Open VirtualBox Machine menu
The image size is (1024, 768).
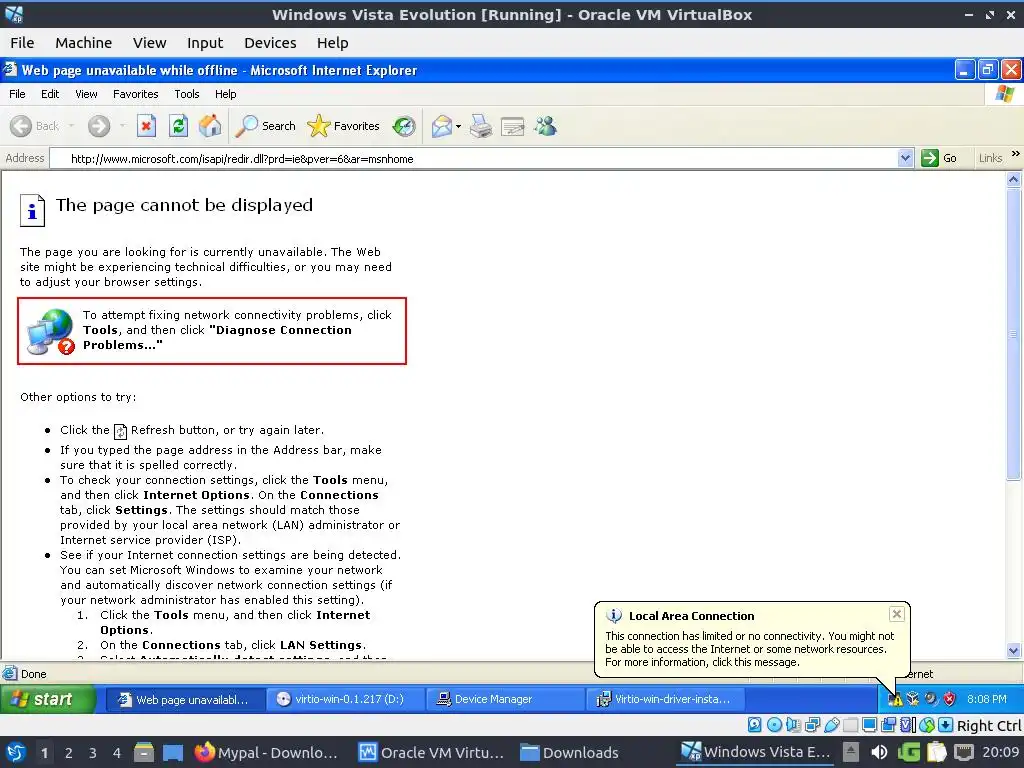(84, 43)
